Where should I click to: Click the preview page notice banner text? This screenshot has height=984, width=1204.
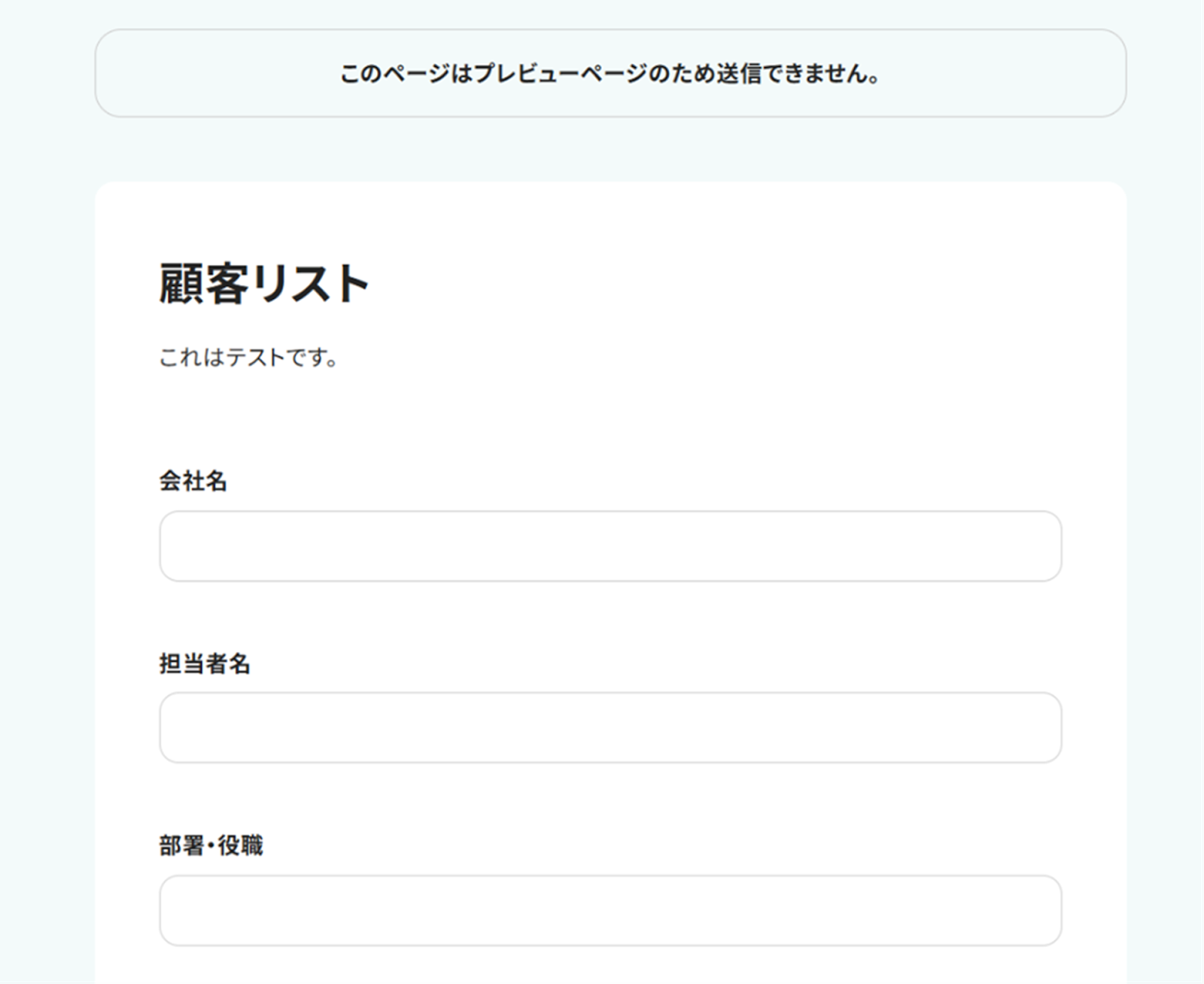click(x=610, y=74)
